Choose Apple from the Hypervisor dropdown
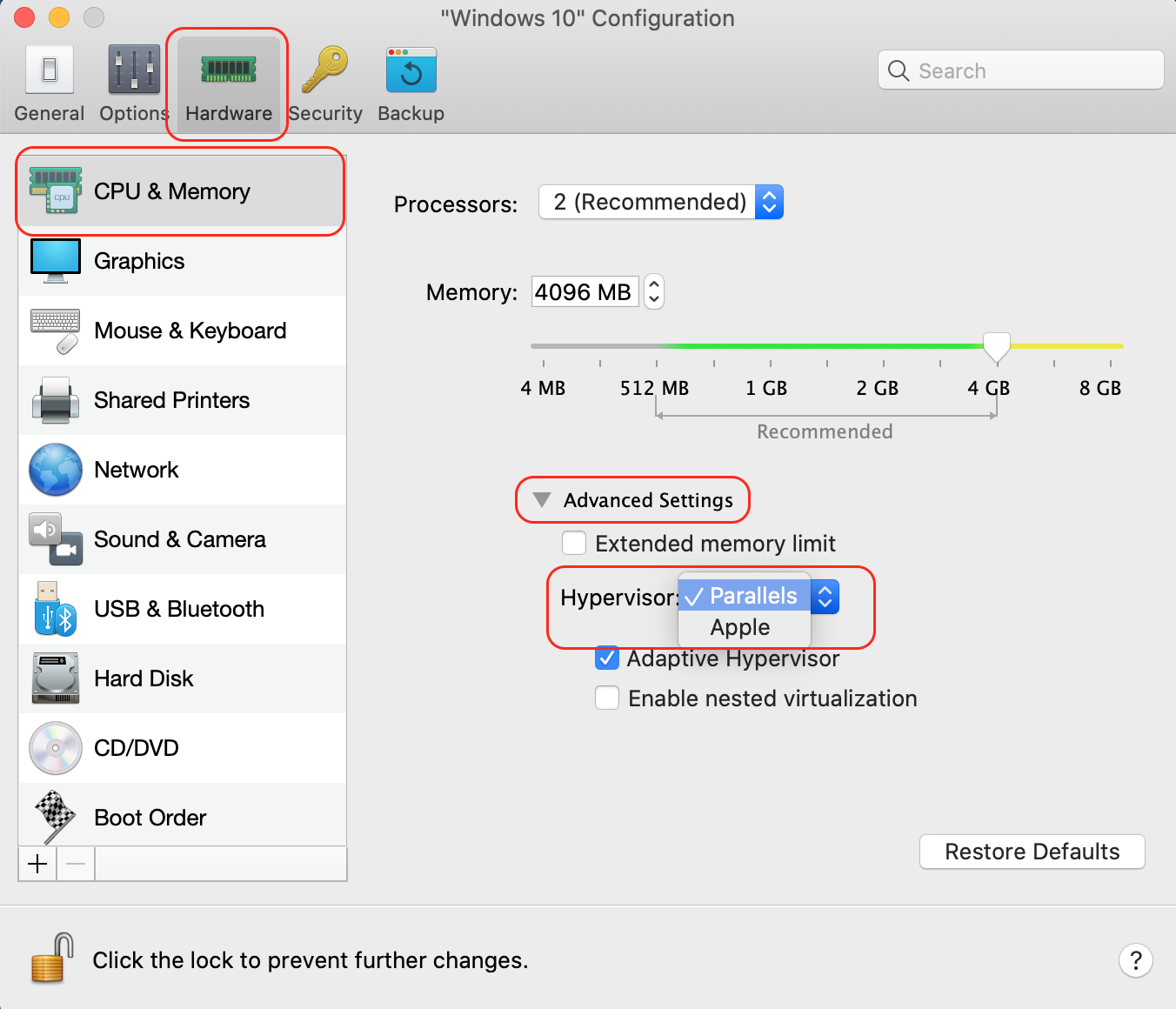 (740, 627)
